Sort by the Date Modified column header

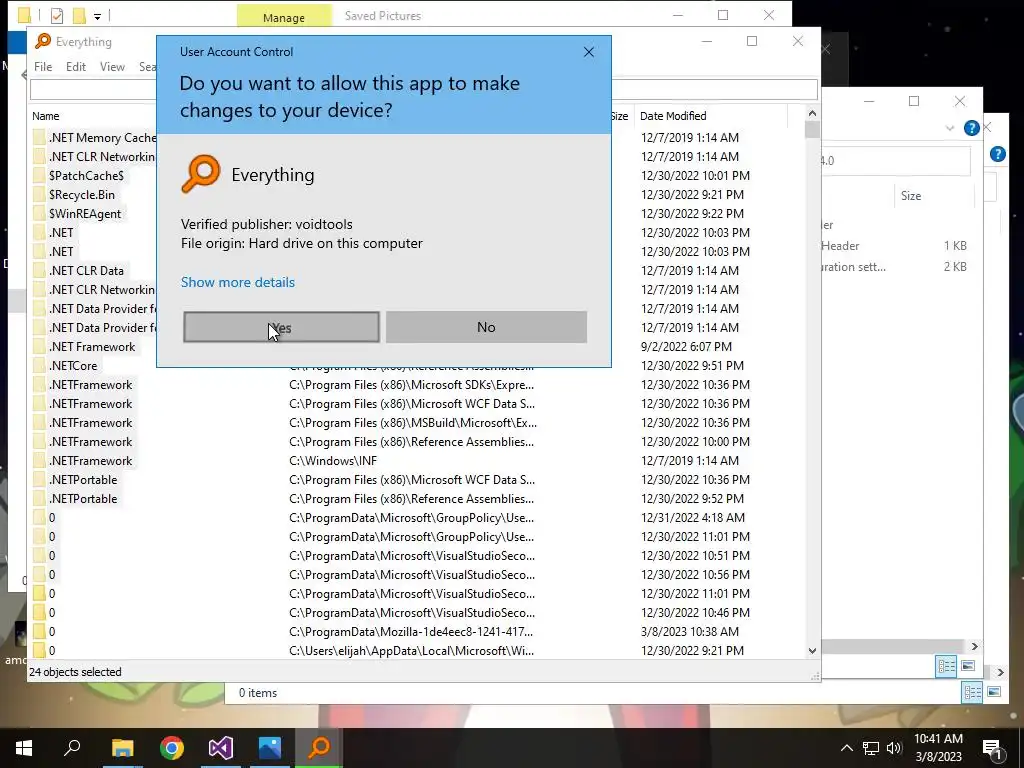[673, 116]
